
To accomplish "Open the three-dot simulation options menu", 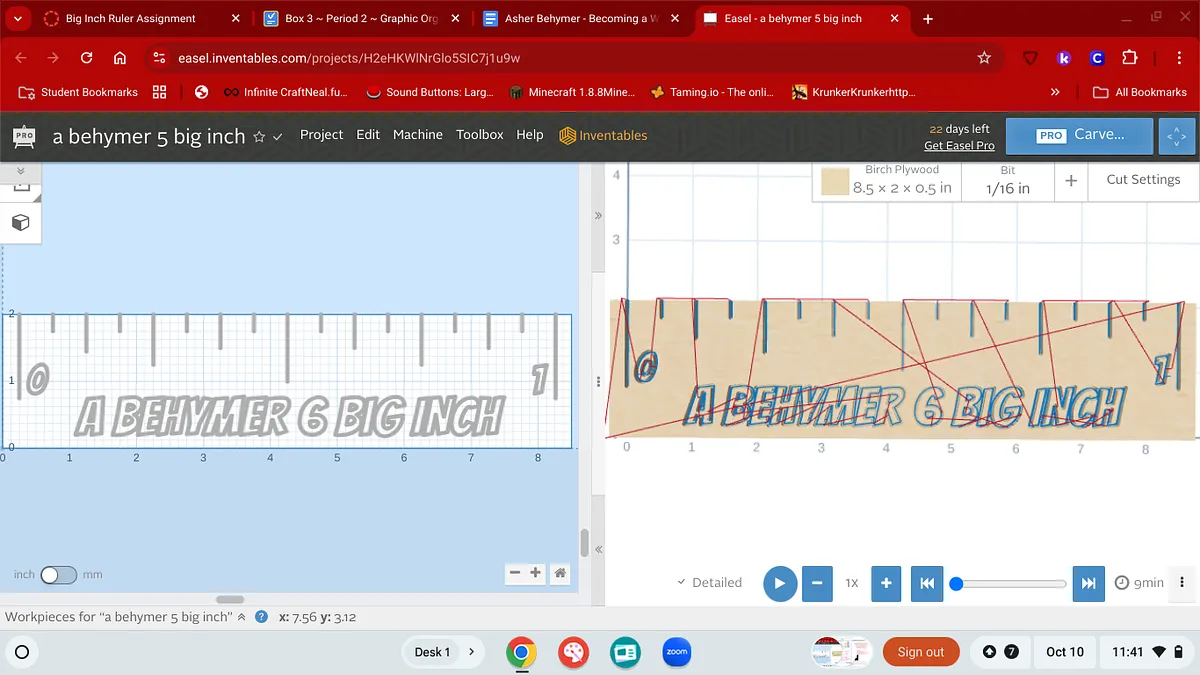I will 1182,583.
